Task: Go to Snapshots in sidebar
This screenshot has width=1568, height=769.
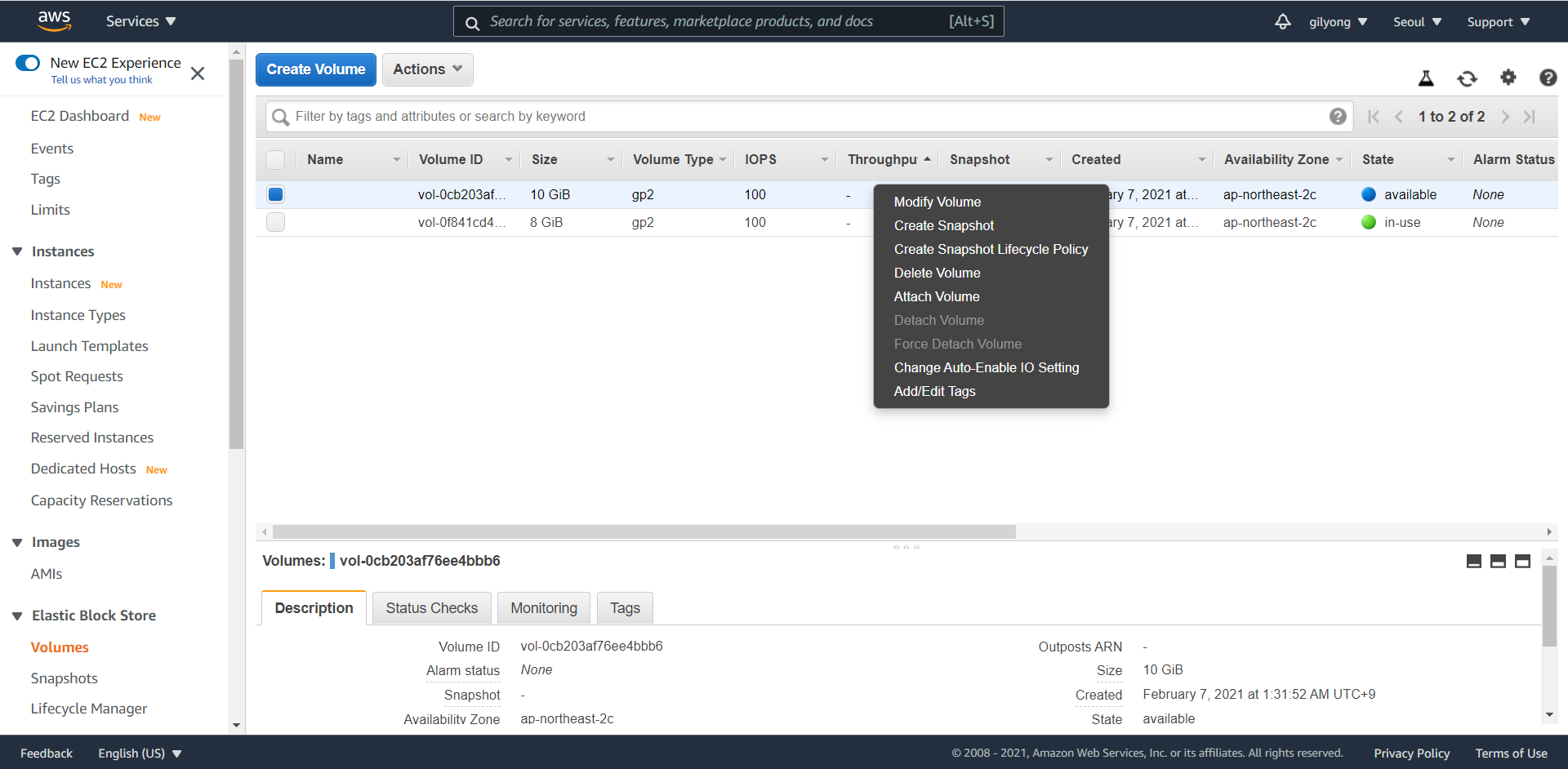Action: (64, 678)
